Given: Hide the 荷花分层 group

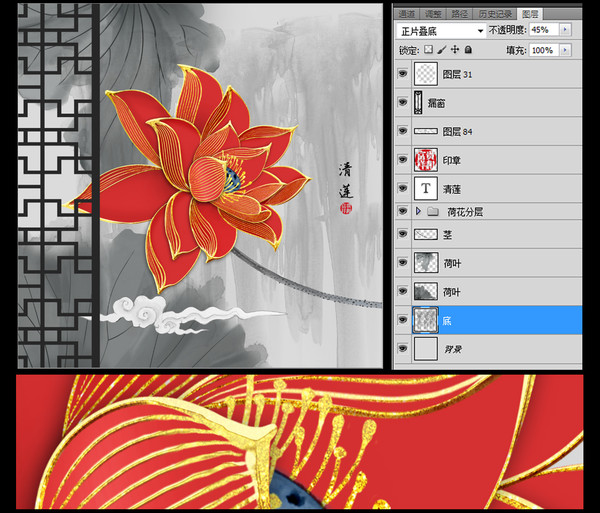Looking at the screenshot, I should (403, 211).
